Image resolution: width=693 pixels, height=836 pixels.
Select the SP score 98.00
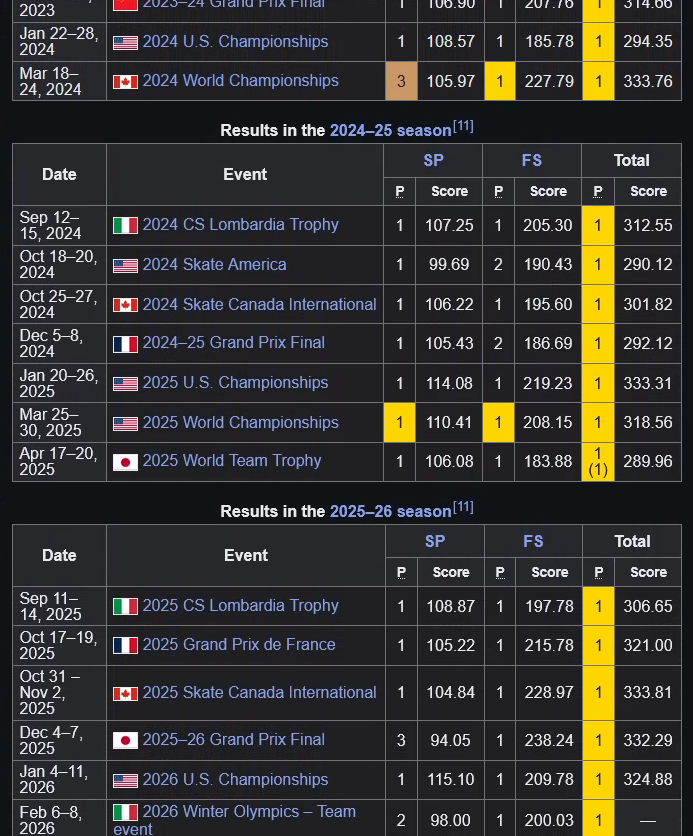(450, 820)
